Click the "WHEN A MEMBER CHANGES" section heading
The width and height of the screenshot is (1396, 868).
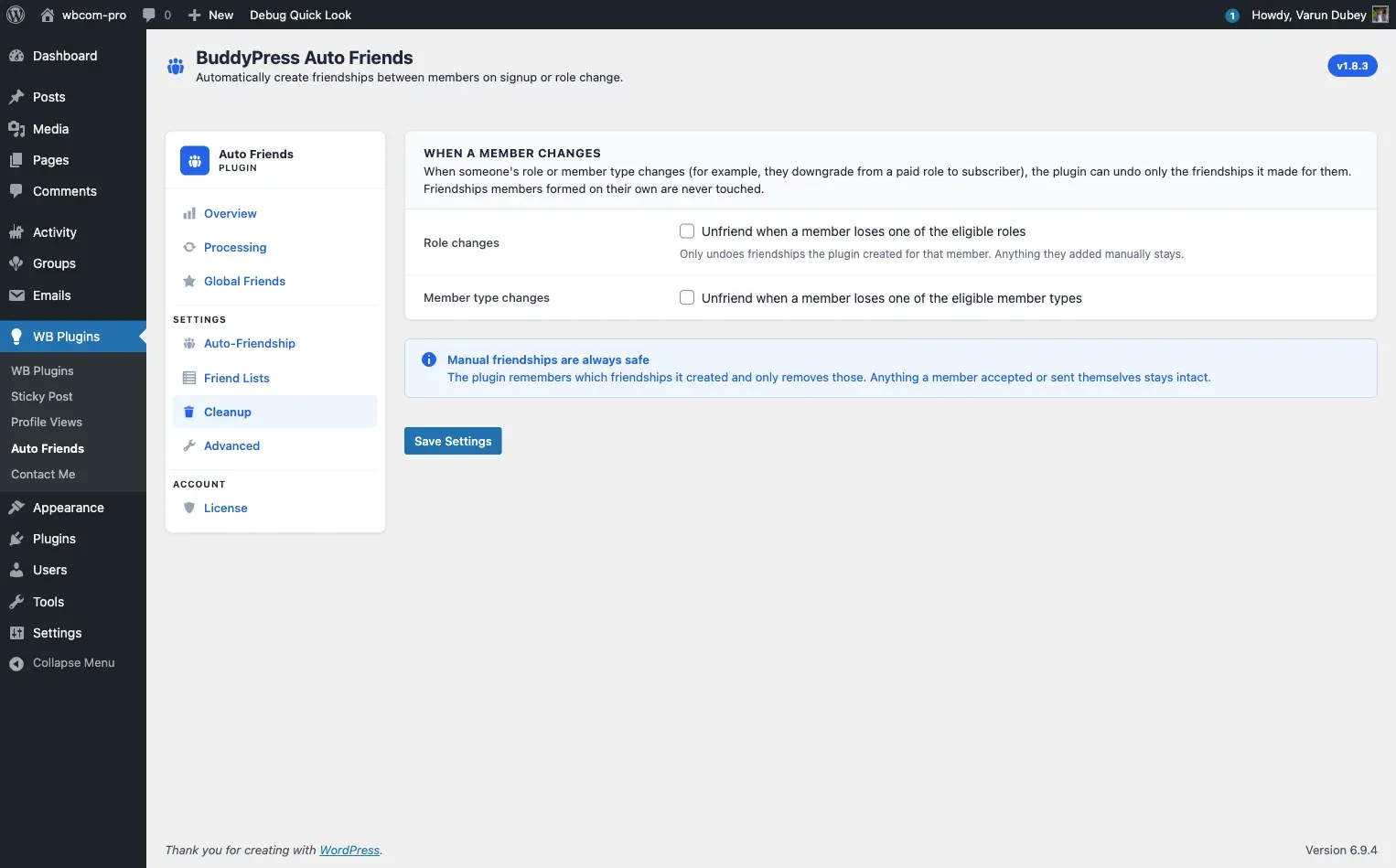tap(512, 153)
